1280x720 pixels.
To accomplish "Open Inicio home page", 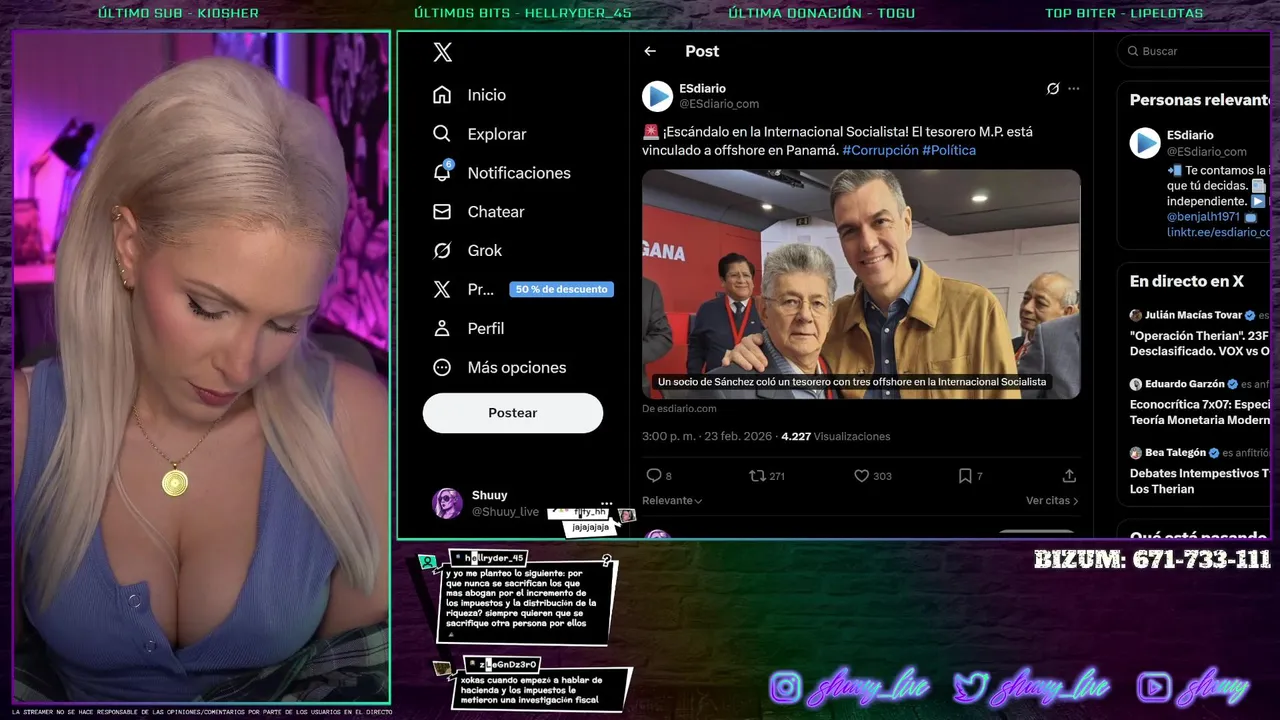I will (470, 95).
